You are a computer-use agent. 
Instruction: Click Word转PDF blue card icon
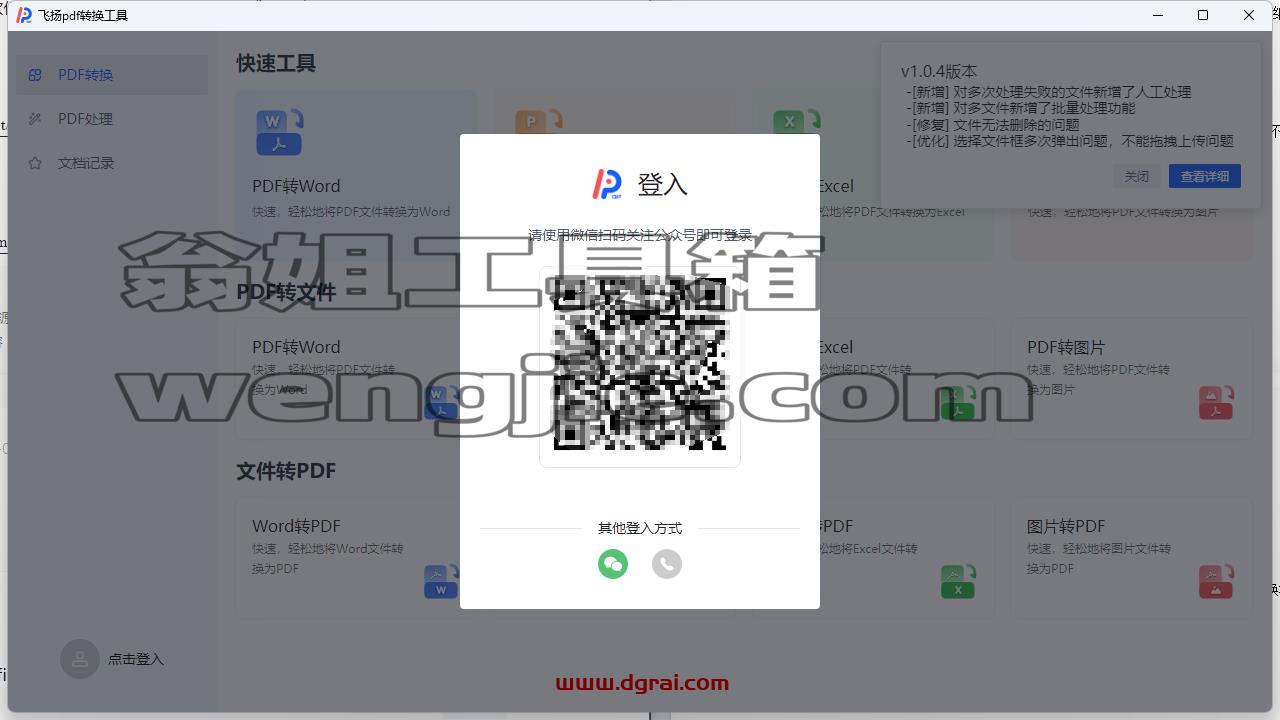click(441, 582)
